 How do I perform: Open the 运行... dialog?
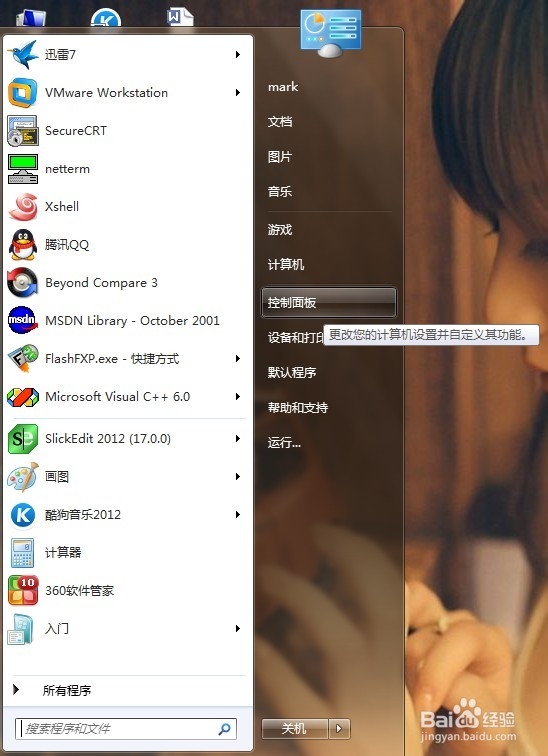click(284, 443)
